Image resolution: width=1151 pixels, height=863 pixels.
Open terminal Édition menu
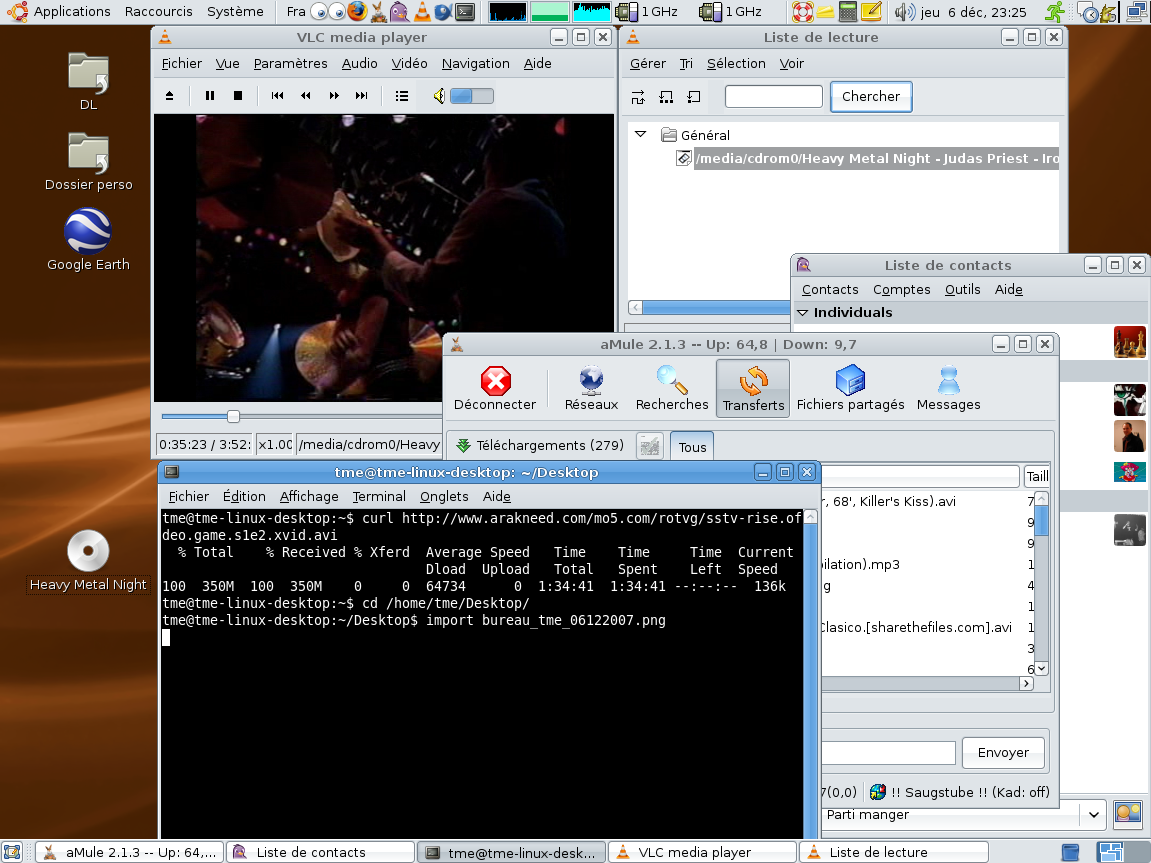(x=244, y=496)
